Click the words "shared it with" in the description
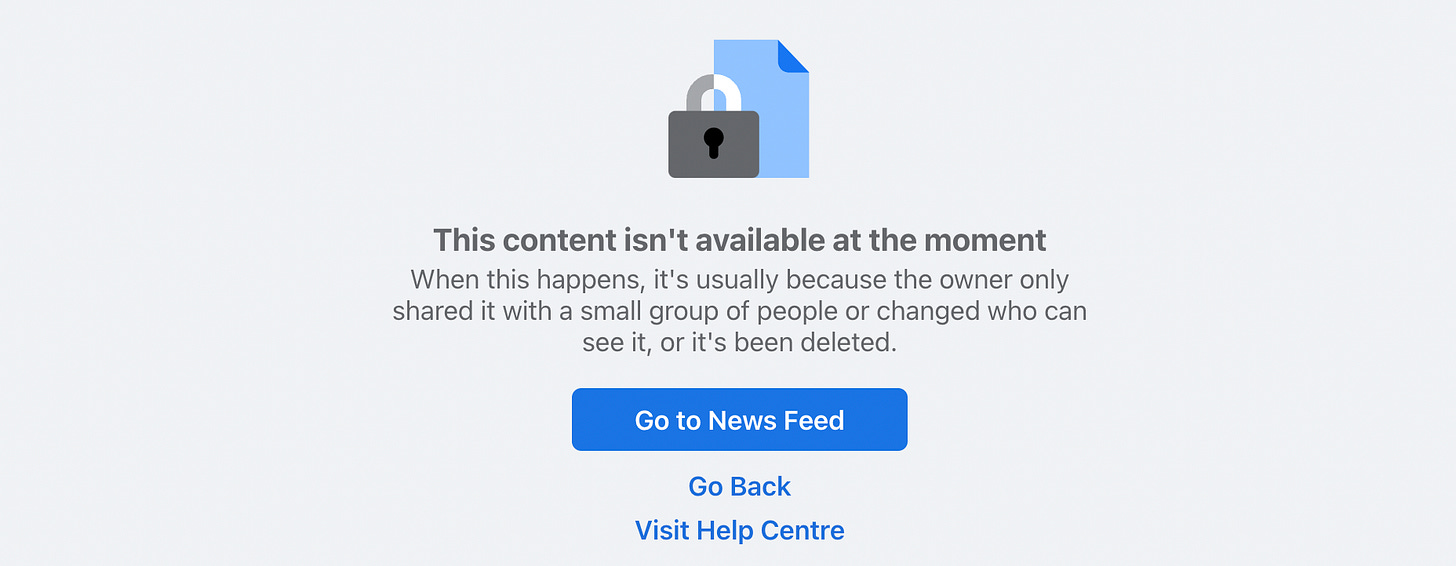The height and width of the screenshot is (566, 1456). [x=472, y=311]
